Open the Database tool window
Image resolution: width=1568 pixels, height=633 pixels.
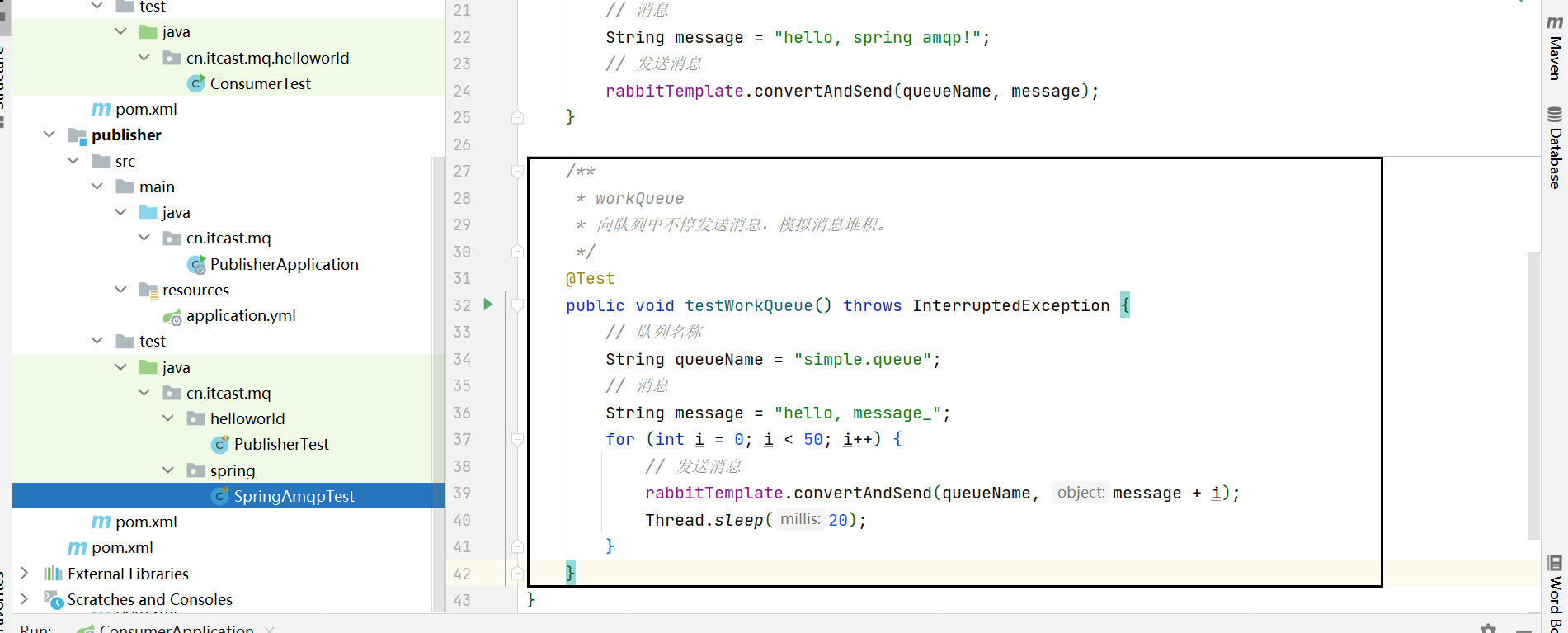point(1555,148)
